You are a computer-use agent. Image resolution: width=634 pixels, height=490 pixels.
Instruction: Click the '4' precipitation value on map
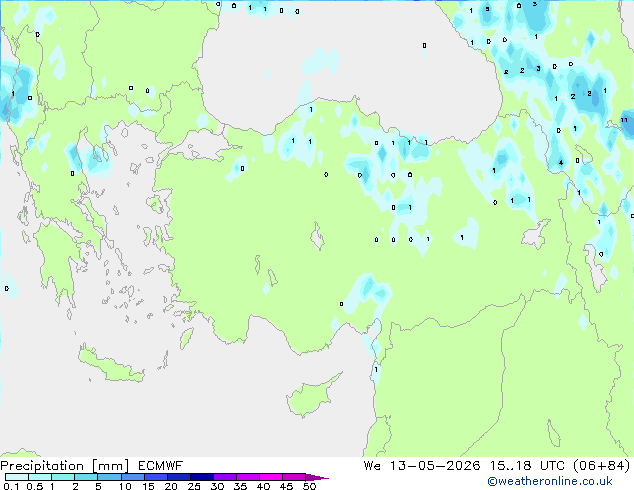point(561,163)
